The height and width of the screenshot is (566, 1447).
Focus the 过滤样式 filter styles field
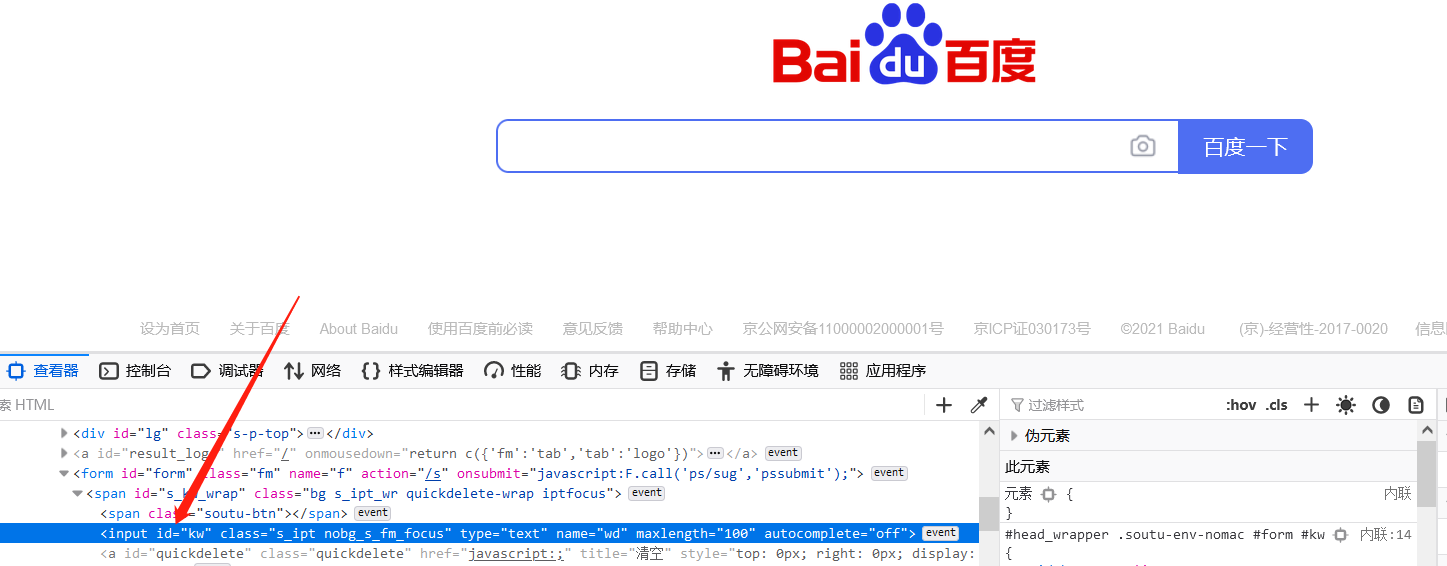(x=1110, y=405)
